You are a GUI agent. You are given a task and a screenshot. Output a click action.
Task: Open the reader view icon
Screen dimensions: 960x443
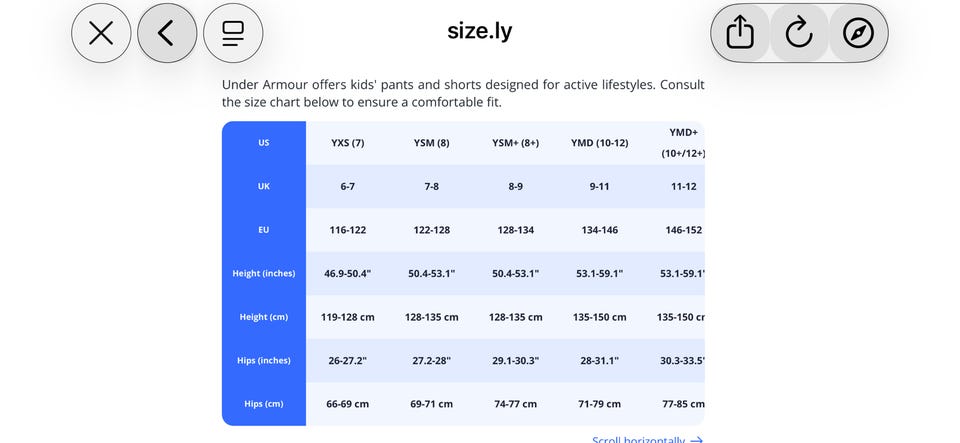233,33
